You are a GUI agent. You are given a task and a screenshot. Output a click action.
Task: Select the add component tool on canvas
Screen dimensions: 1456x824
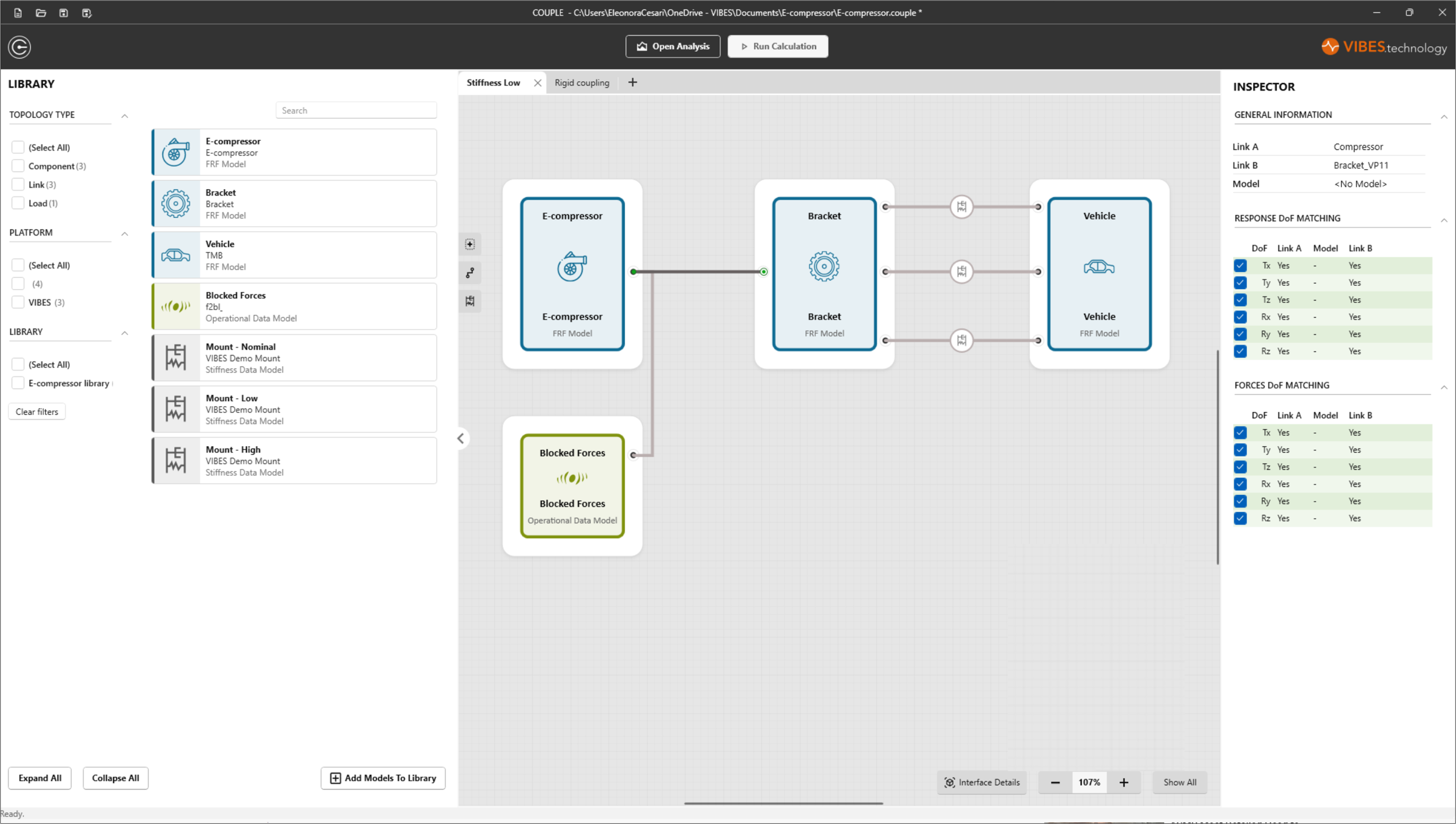click(x=470, y=244)
